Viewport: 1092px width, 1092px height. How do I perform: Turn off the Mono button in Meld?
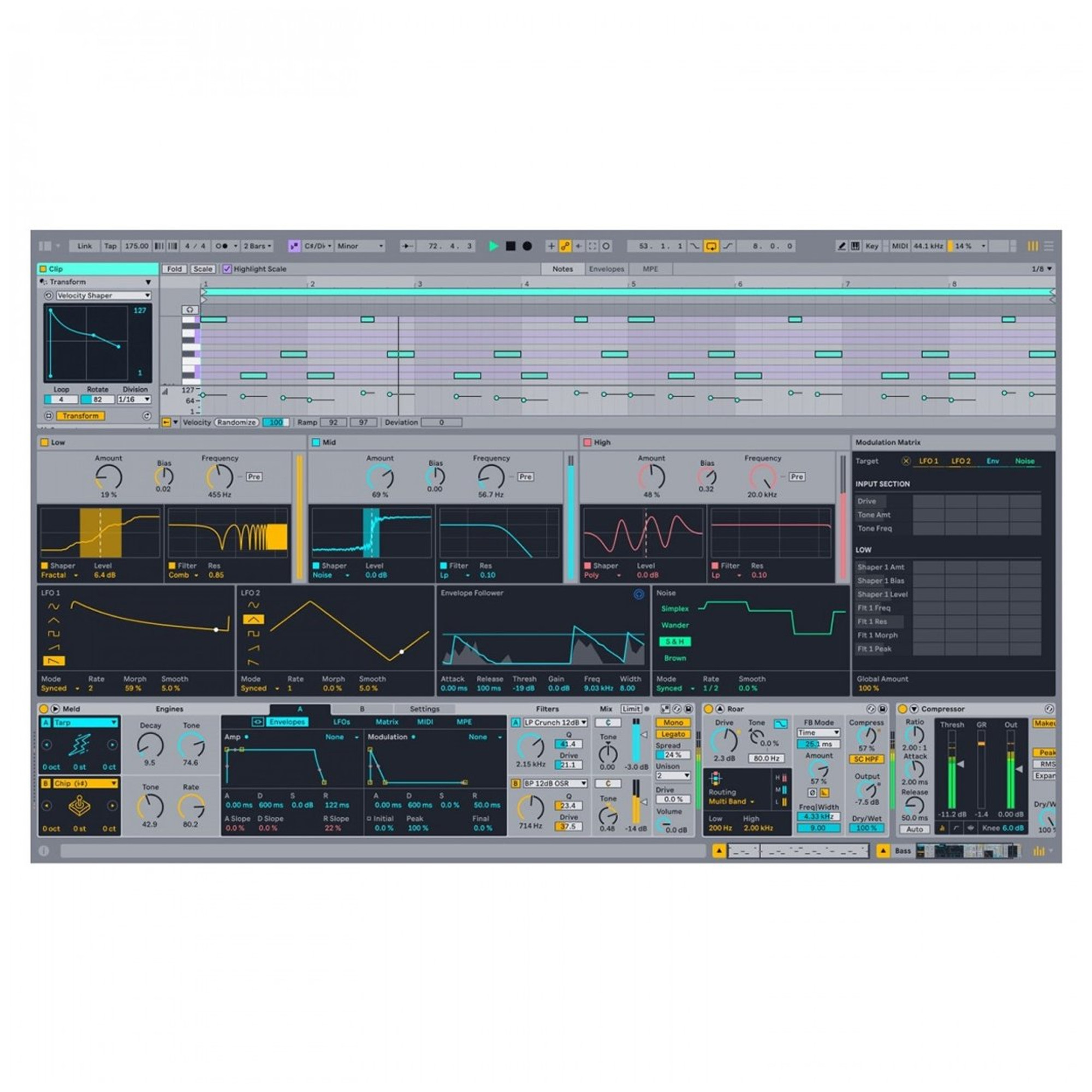click(673, 722)
